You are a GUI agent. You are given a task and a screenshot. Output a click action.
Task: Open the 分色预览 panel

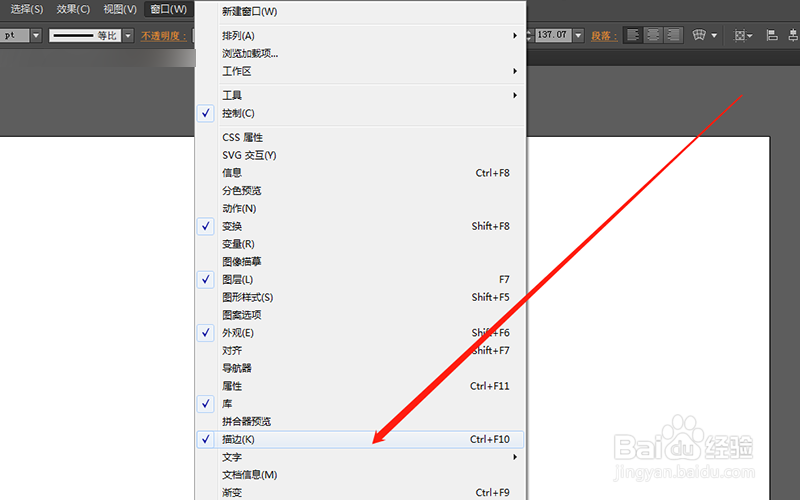360,191
